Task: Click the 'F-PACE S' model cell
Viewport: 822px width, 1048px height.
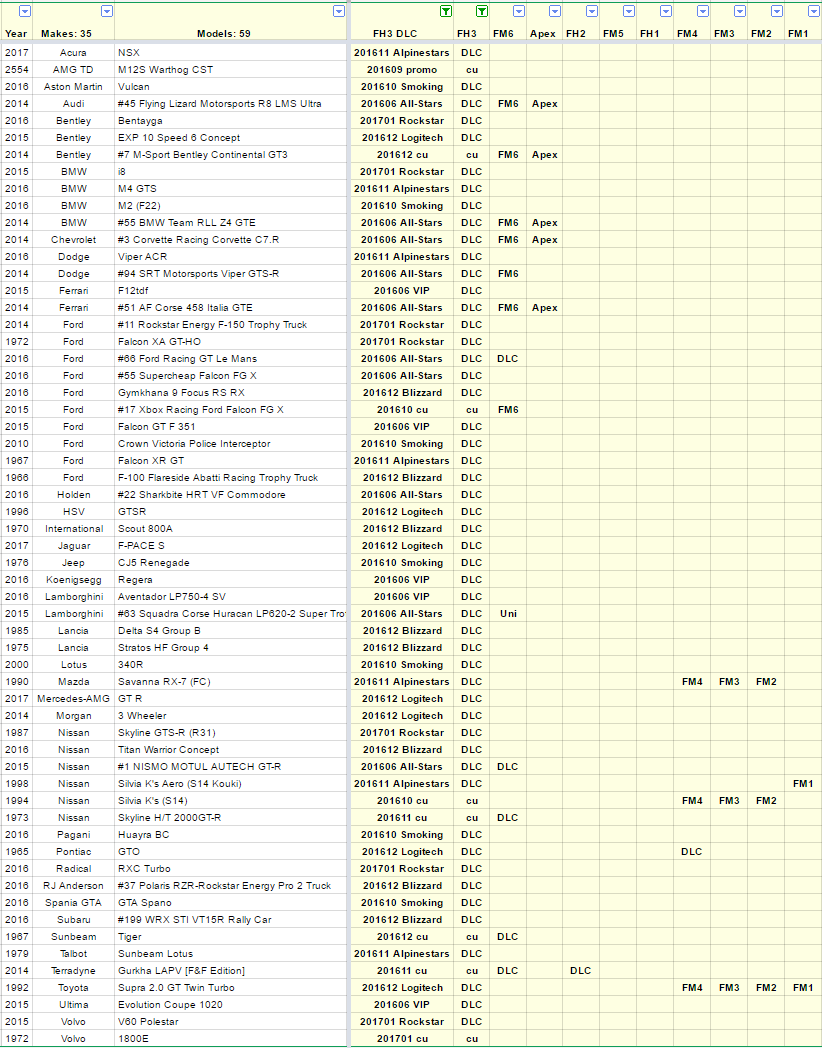Action: pyautogui.click(x=231, y=546)
